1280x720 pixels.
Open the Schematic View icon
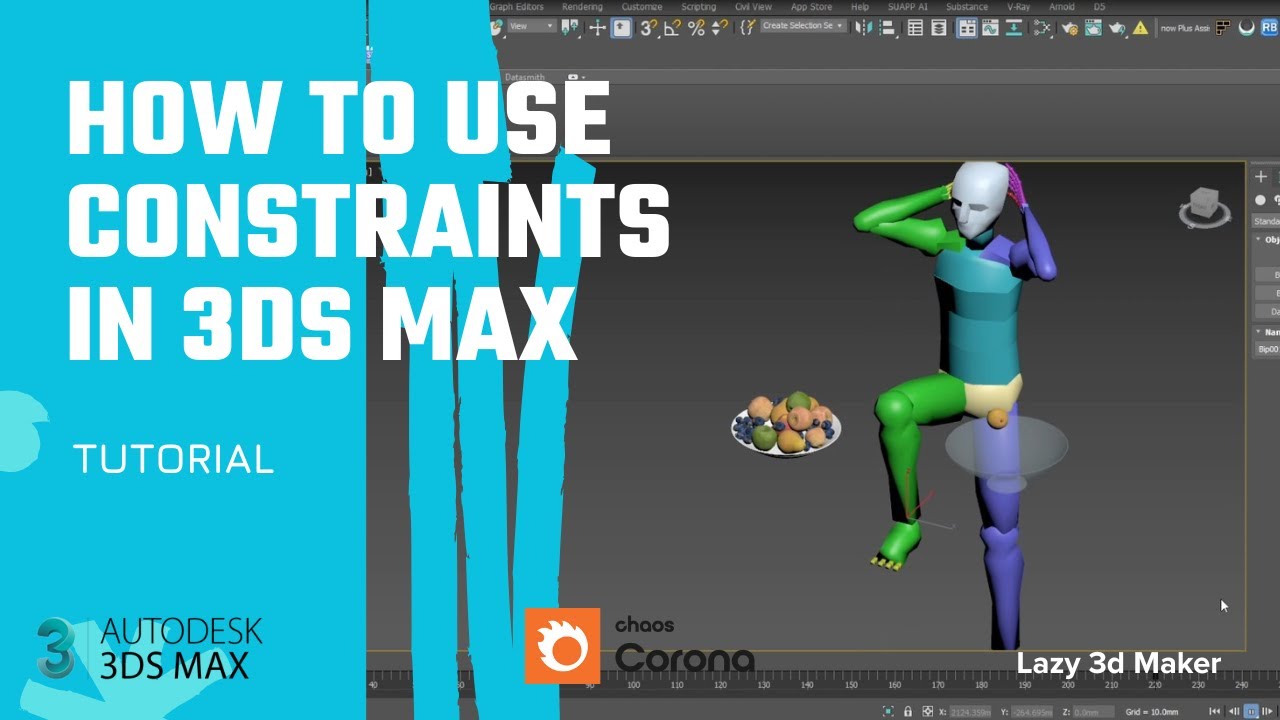(1042, 28)
